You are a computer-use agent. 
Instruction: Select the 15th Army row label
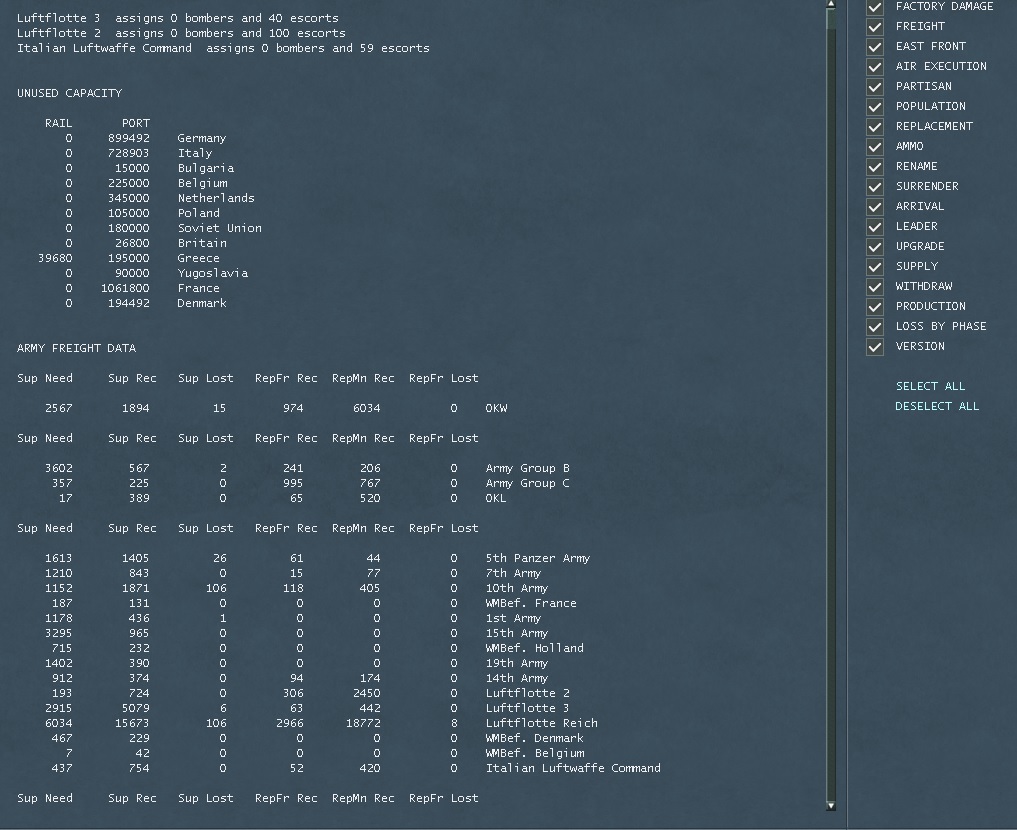[x=517, y=633]
